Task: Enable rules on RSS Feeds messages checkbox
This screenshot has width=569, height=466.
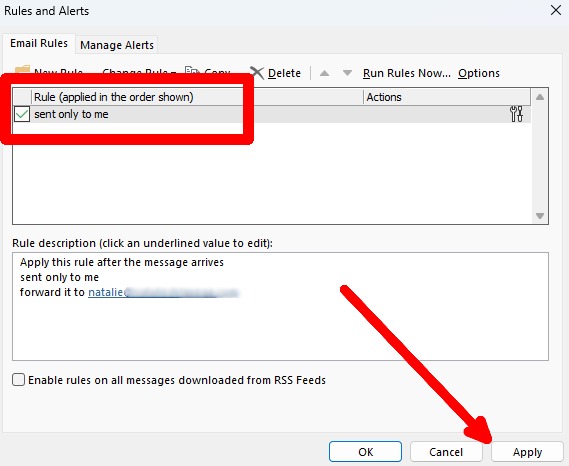Action: tap(19, 380)
